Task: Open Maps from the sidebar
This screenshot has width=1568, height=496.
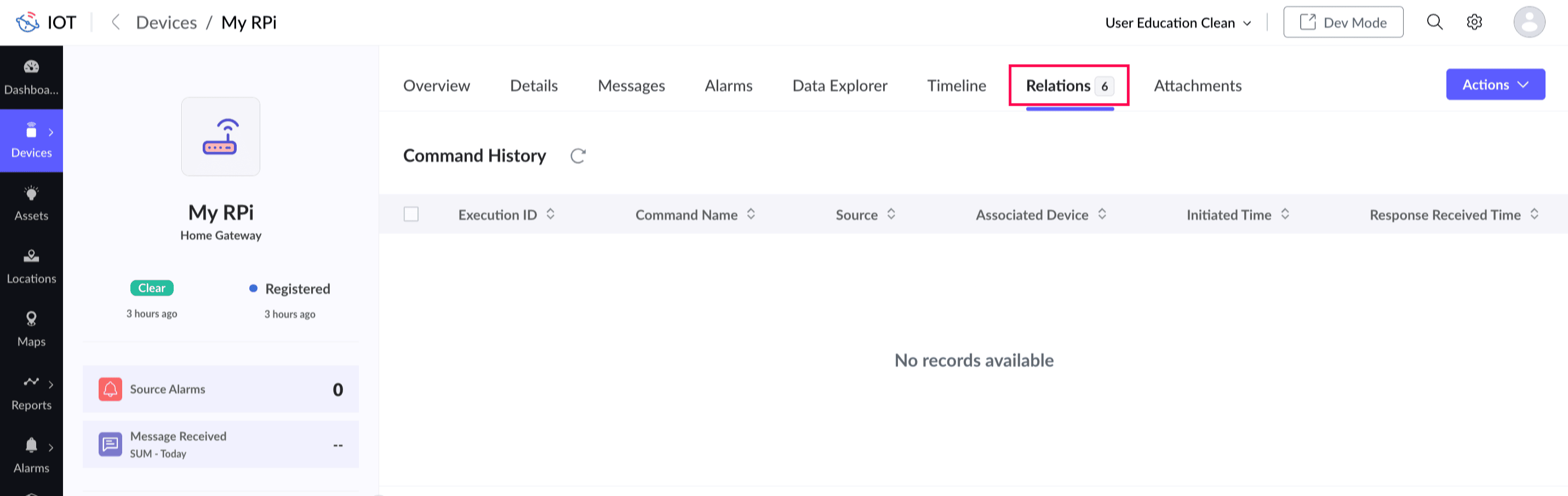Action: (31, 329)
